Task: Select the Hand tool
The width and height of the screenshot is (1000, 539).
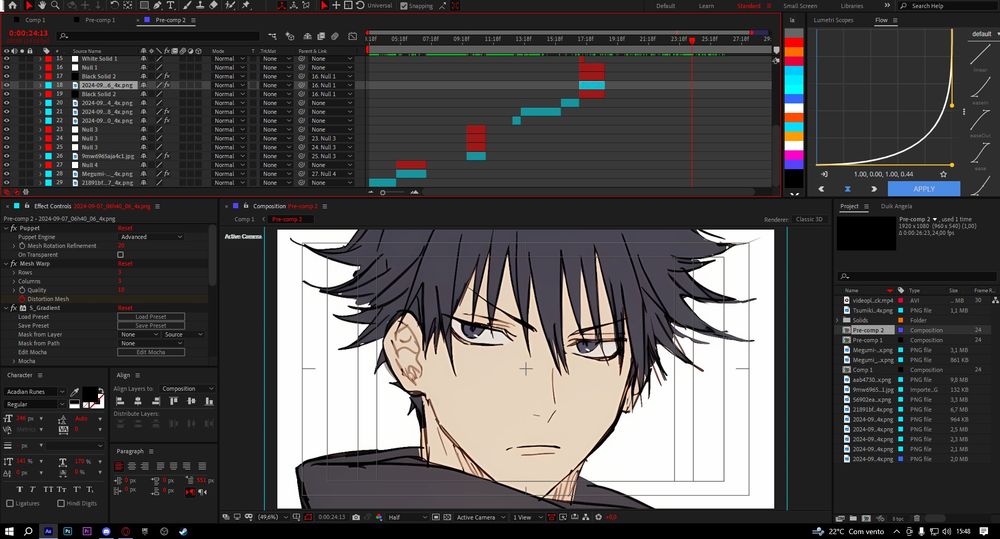Action: pyautogui.click(x=41, y=5)
